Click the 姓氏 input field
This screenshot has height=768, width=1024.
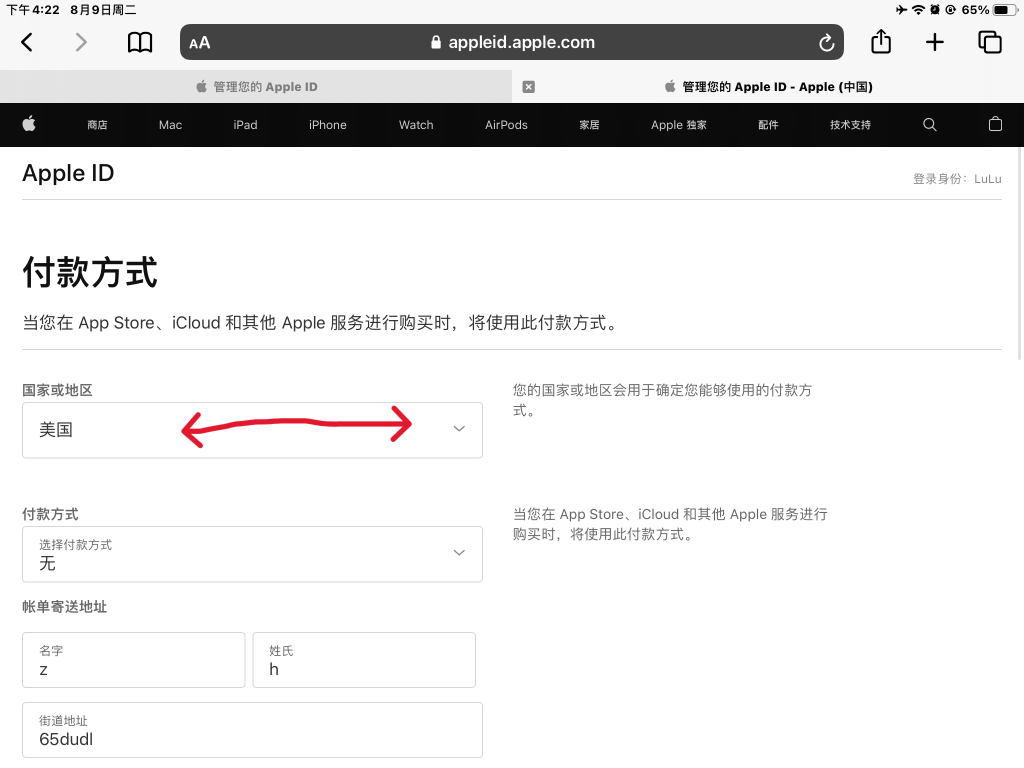coord(364,660)
